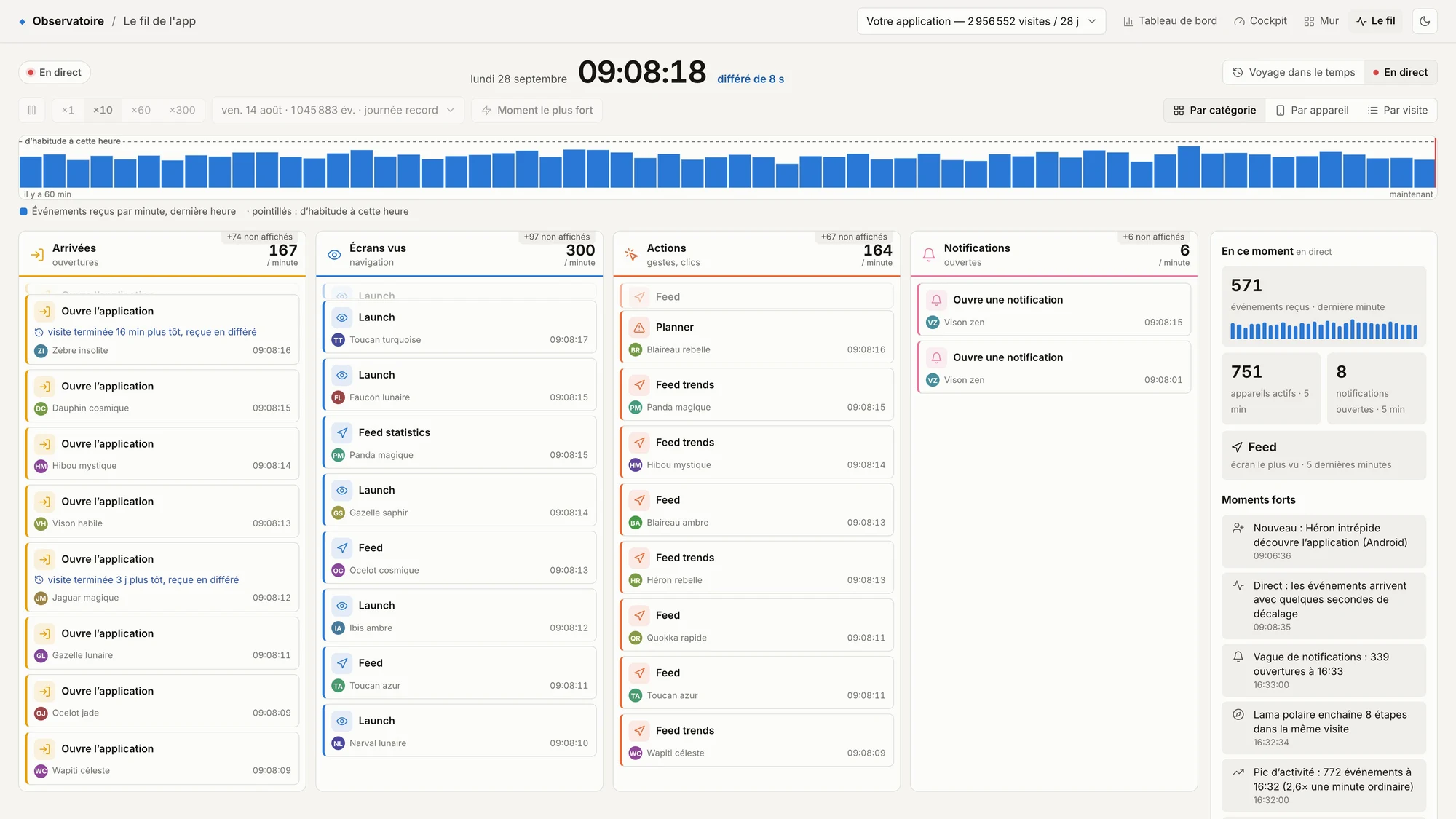Click compass icon on Lama polaire highlight
The width and height of the screenshot is (1456, 819).
[1238, 715]
